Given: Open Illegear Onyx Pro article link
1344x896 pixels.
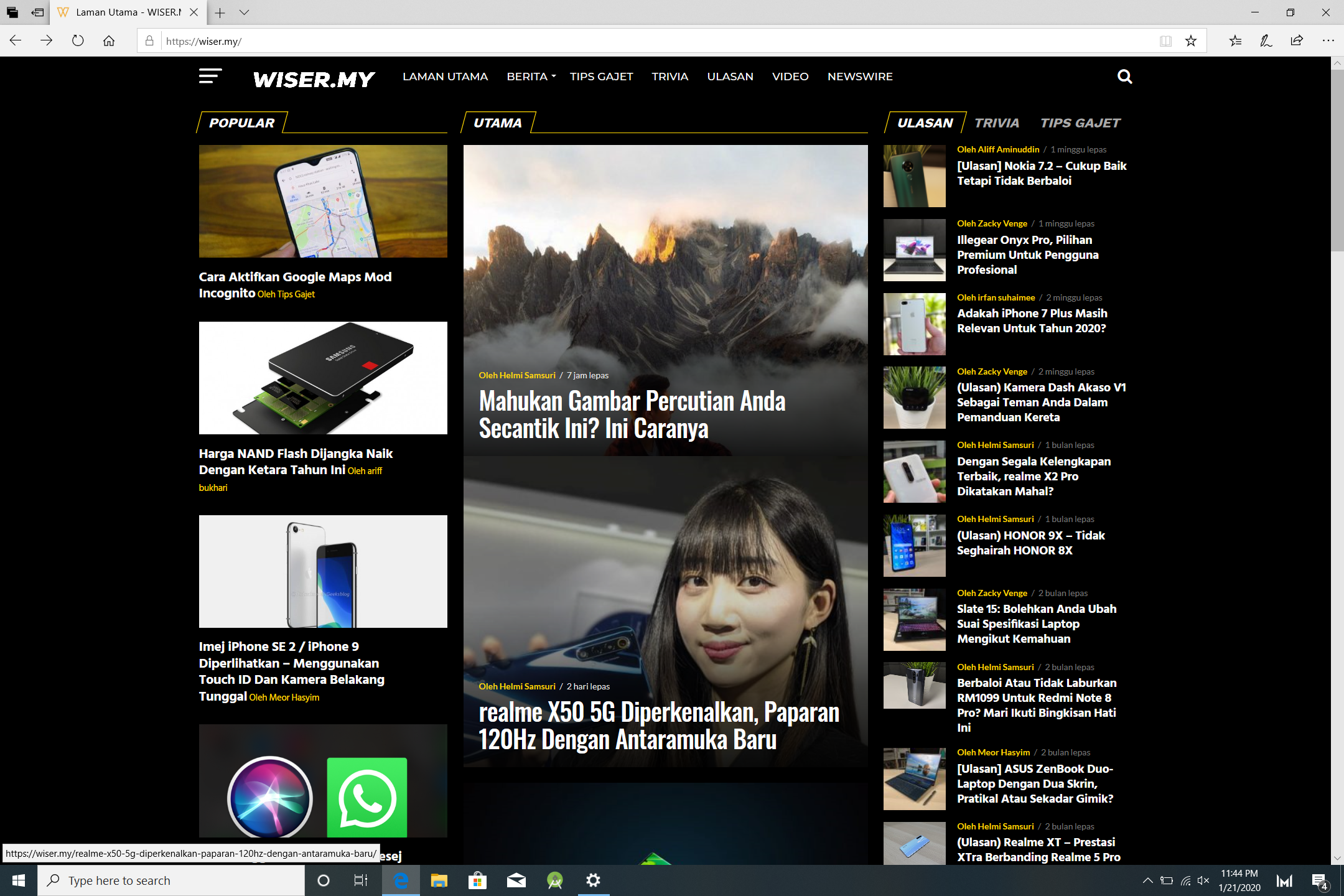Looking at the screenshot, I should [1027, 254].
